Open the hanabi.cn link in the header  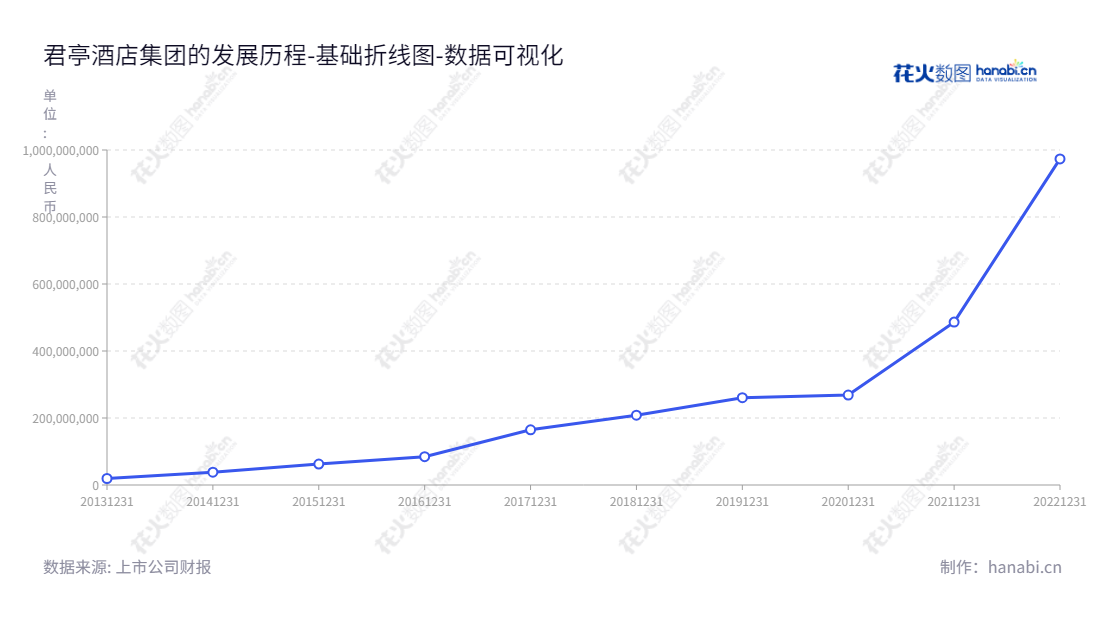[1005, 71]
